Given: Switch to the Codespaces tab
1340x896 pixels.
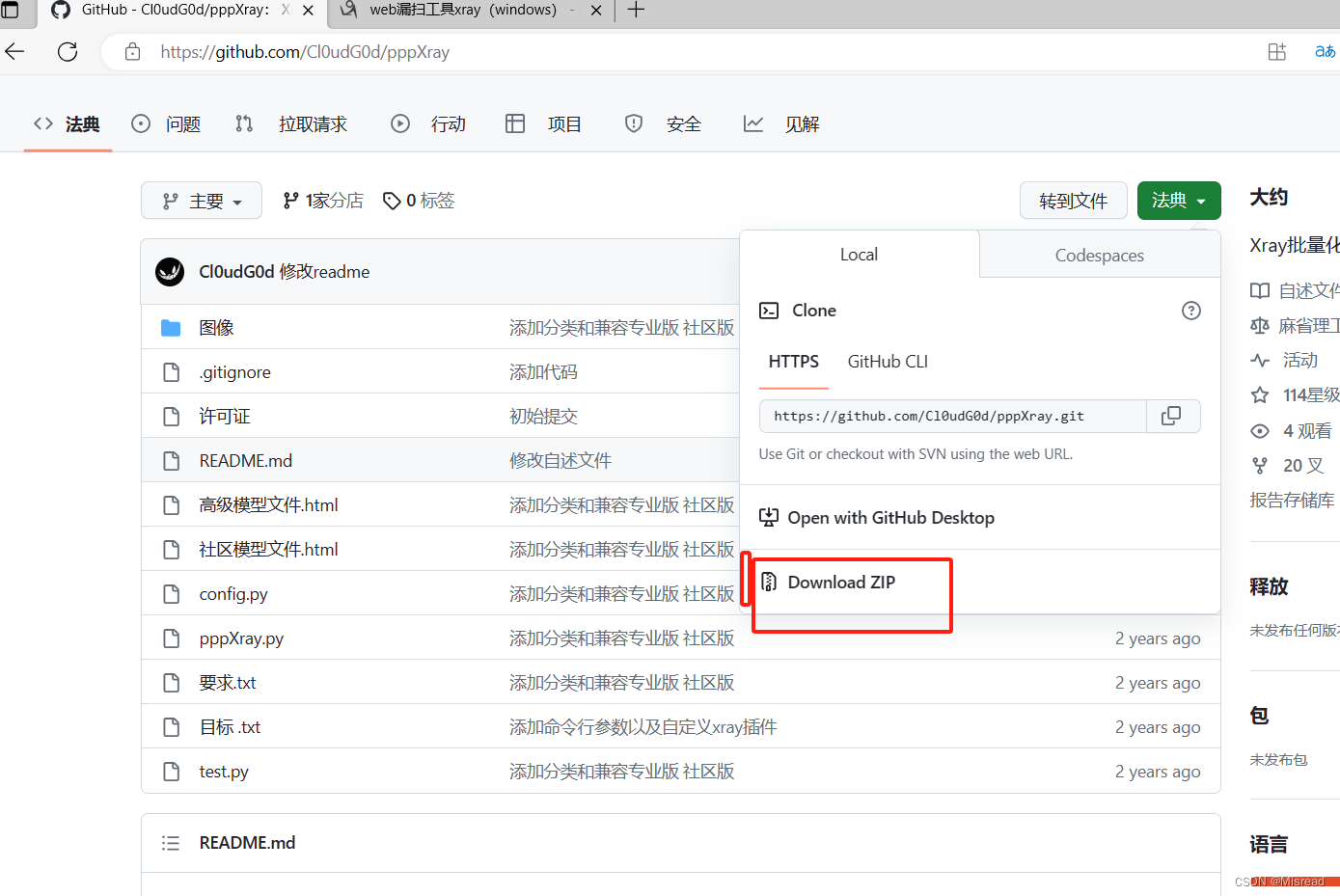Looking at the screenshot, I should [x=1100, y=256].
